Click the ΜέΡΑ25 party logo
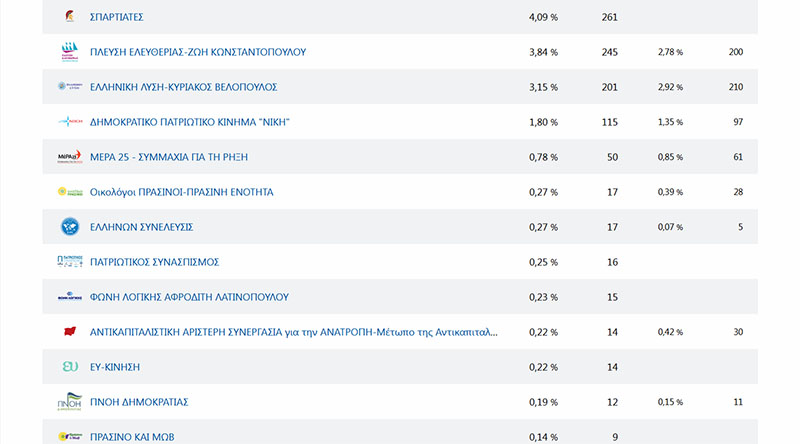Screen dimensions: 800x444 point(68,157)
